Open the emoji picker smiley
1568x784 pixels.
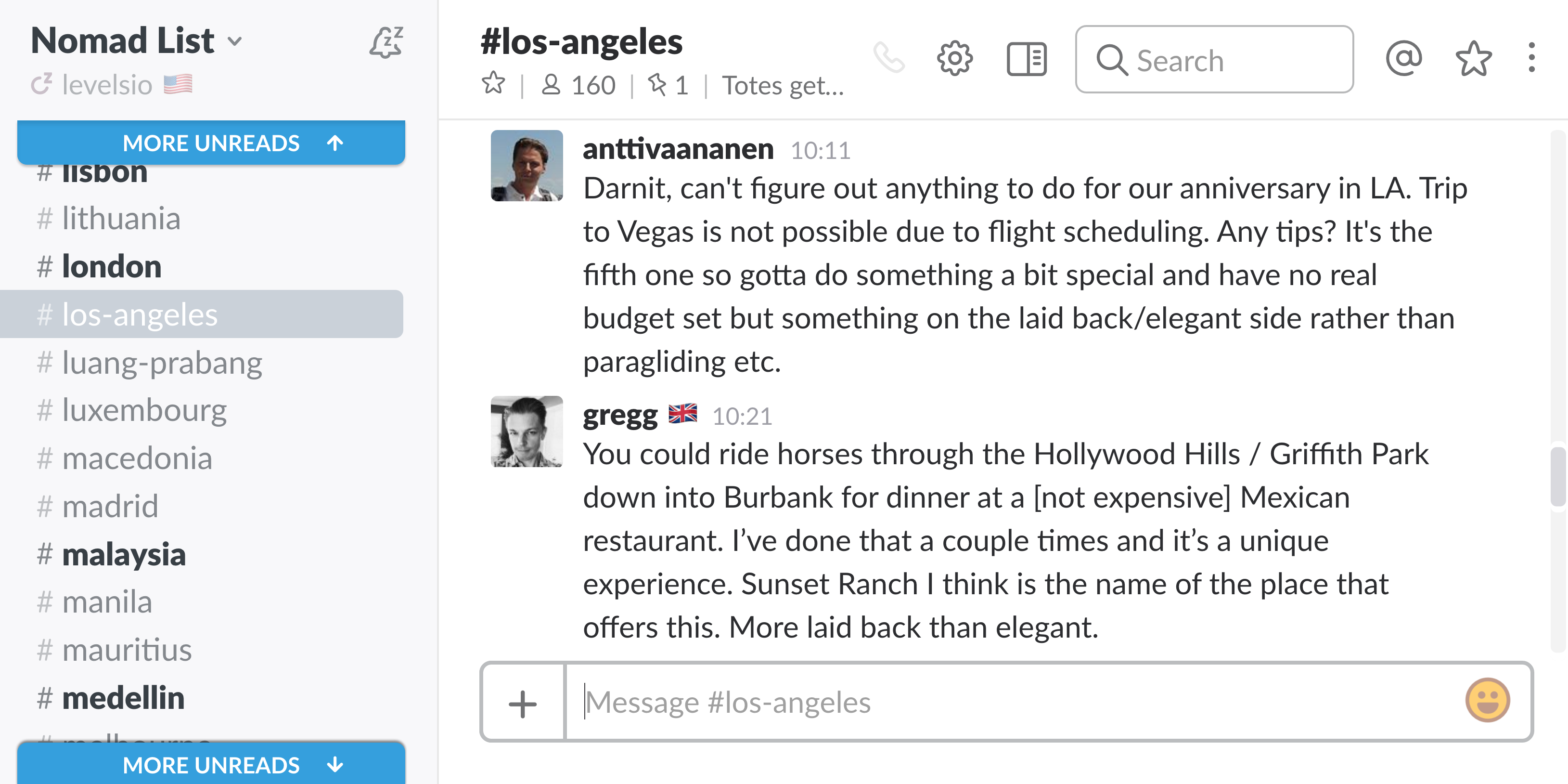click(x=1487, y=701)
